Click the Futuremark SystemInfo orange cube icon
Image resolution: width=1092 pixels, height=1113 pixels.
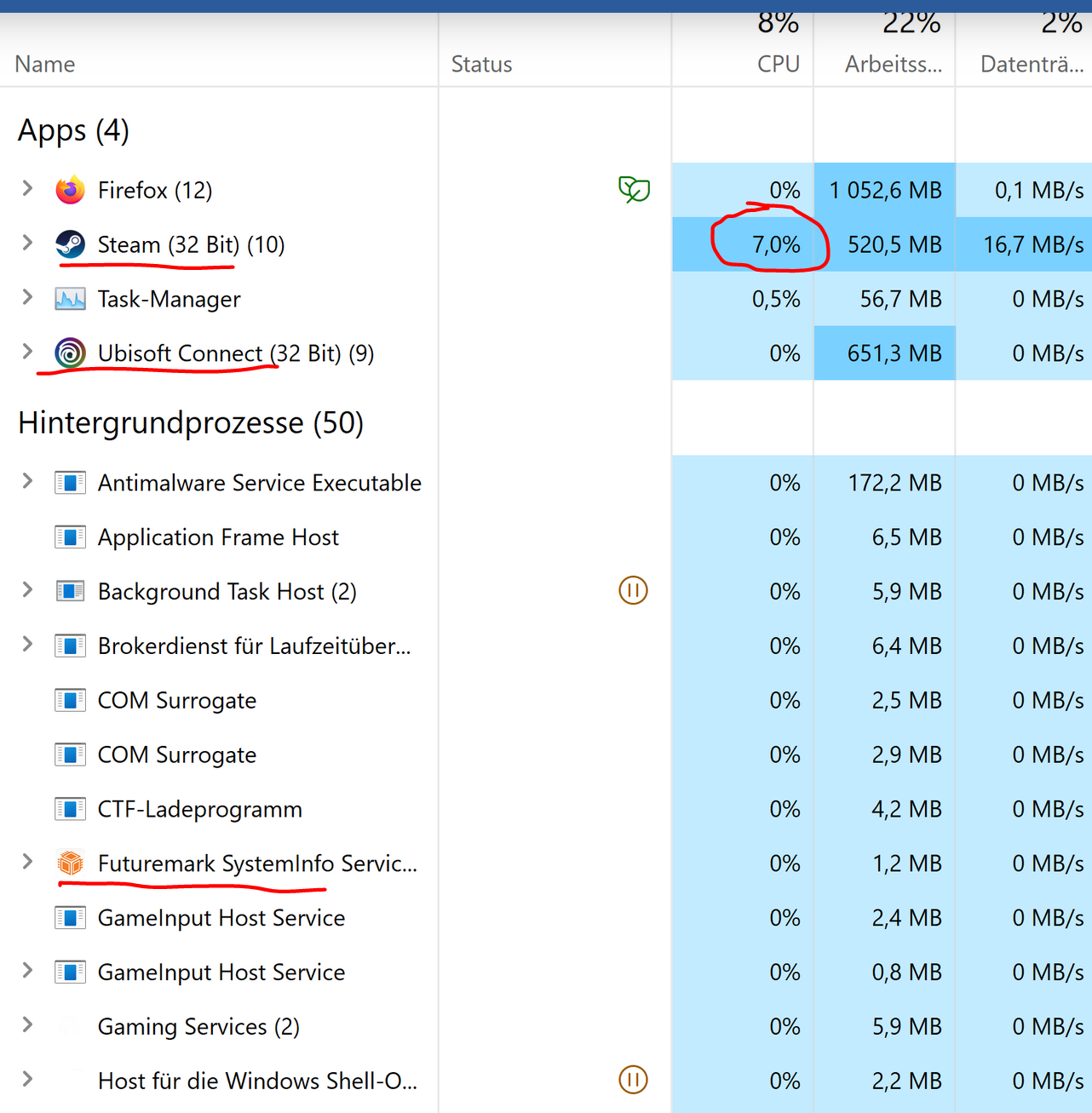[70, 863]
